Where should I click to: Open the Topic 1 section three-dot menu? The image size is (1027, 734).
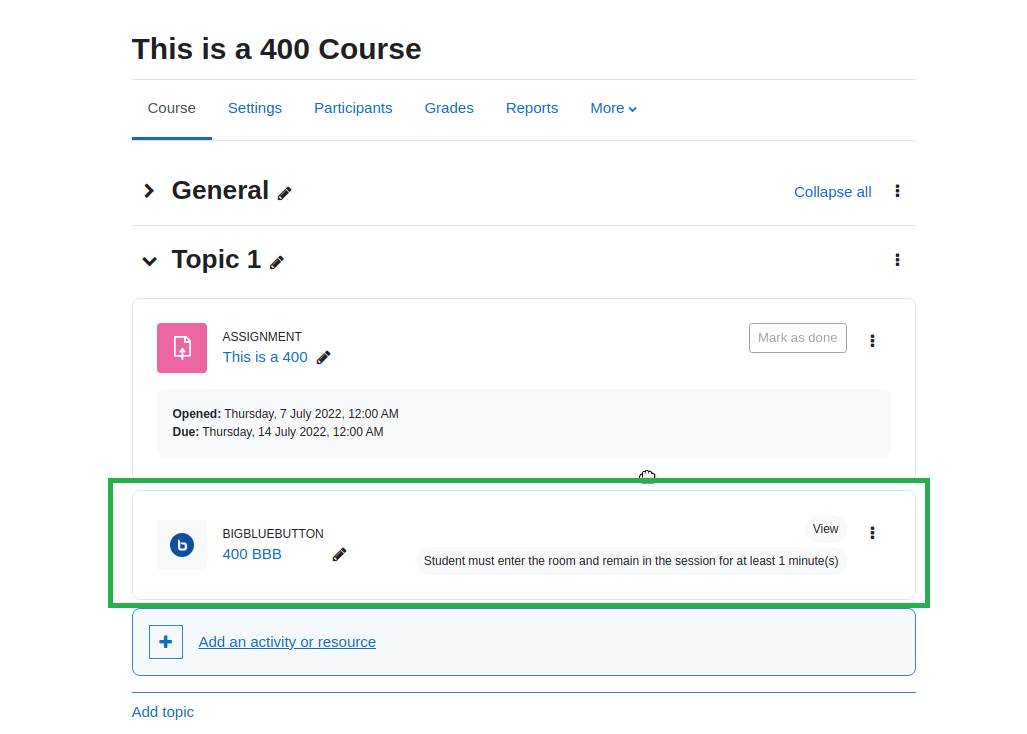pyautogui.click(x=897, y=260)
